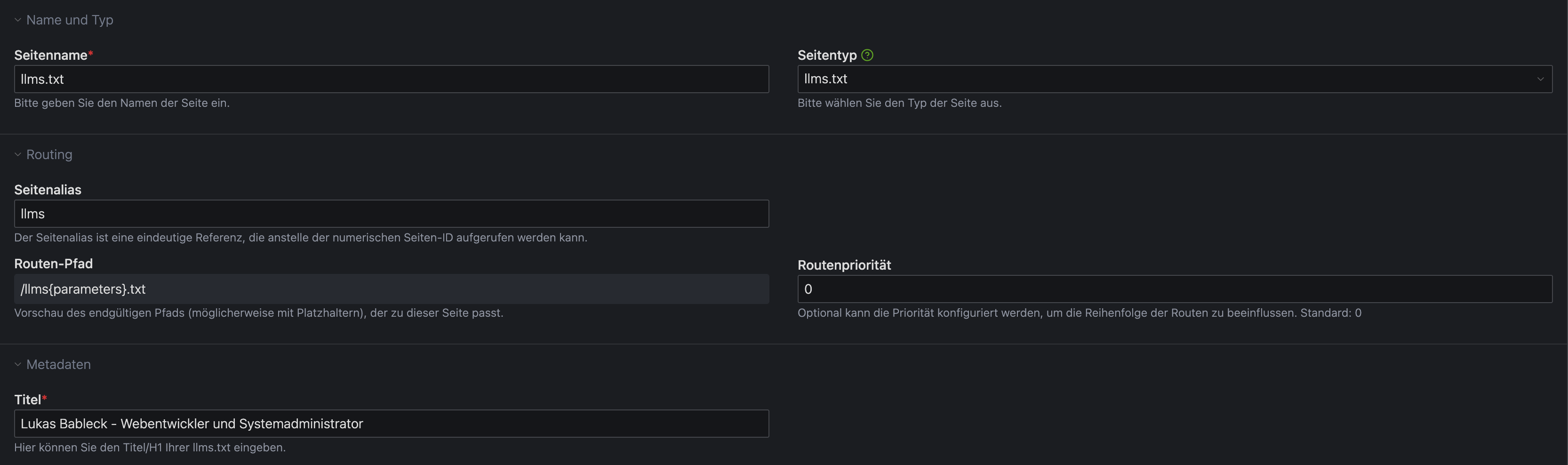1568x465 pixels.
Task: Click the Seitenalias description text
Action: click(x=300, y=237)
